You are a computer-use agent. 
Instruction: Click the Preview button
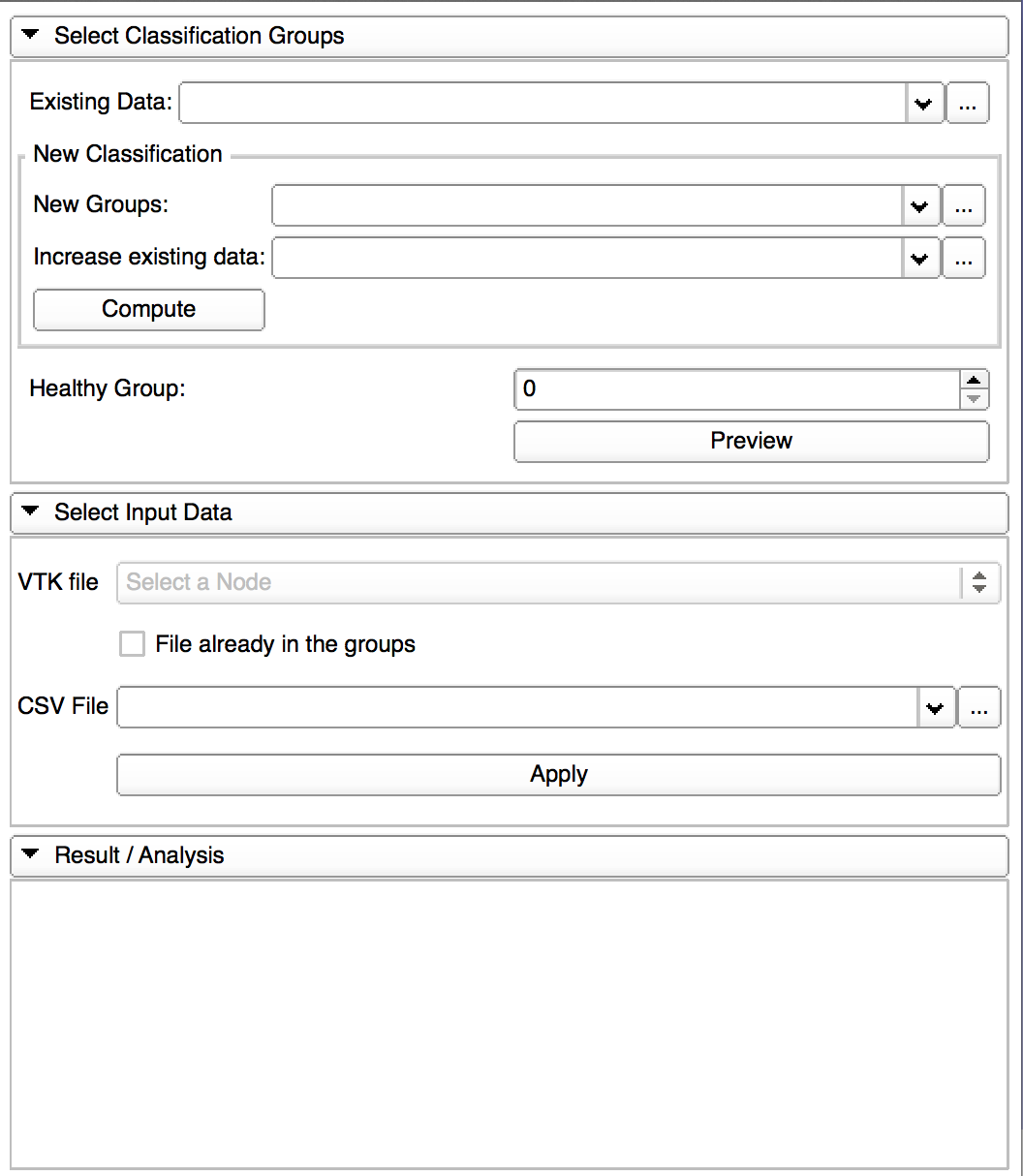pyautogui.click(x=751, y=441)
